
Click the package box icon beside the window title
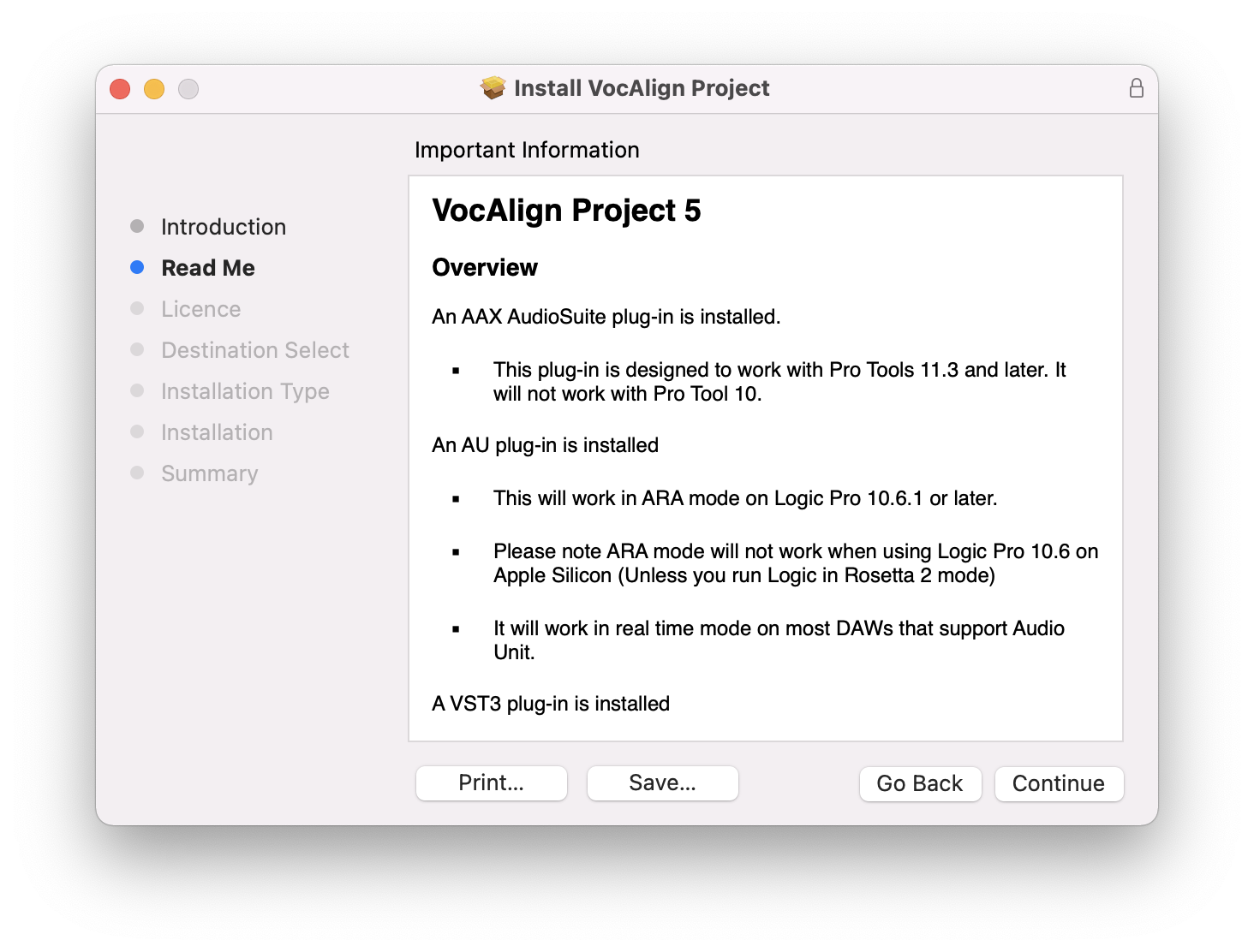point(493,88)
